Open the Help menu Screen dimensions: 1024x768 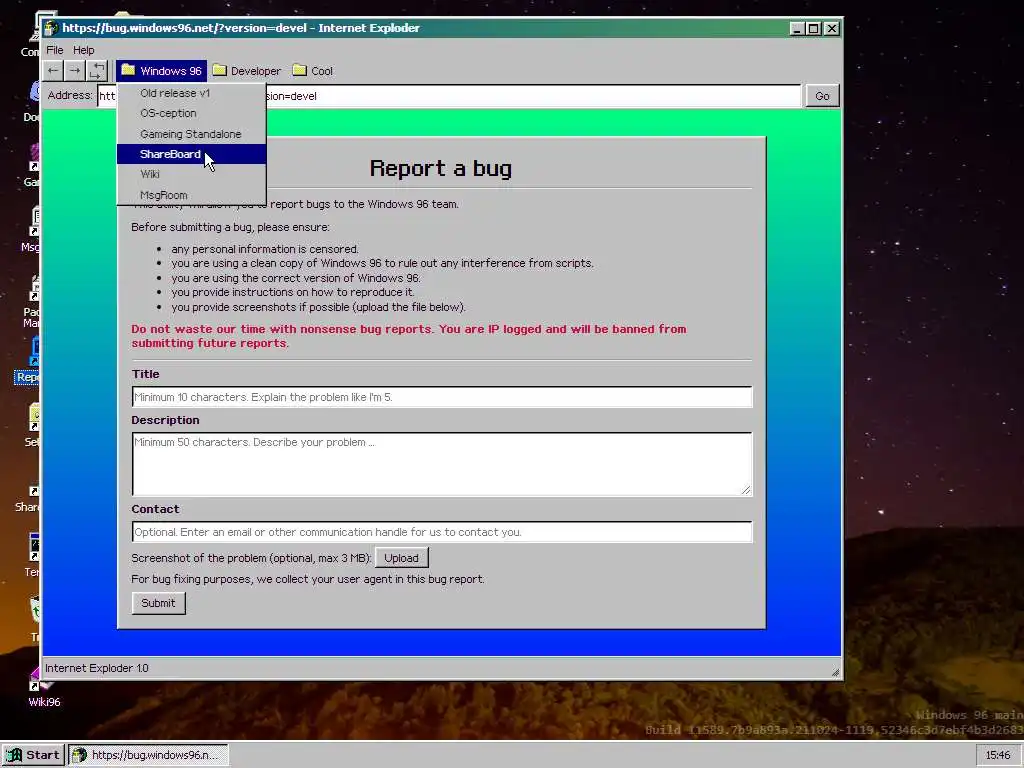[x=84, y=50]
